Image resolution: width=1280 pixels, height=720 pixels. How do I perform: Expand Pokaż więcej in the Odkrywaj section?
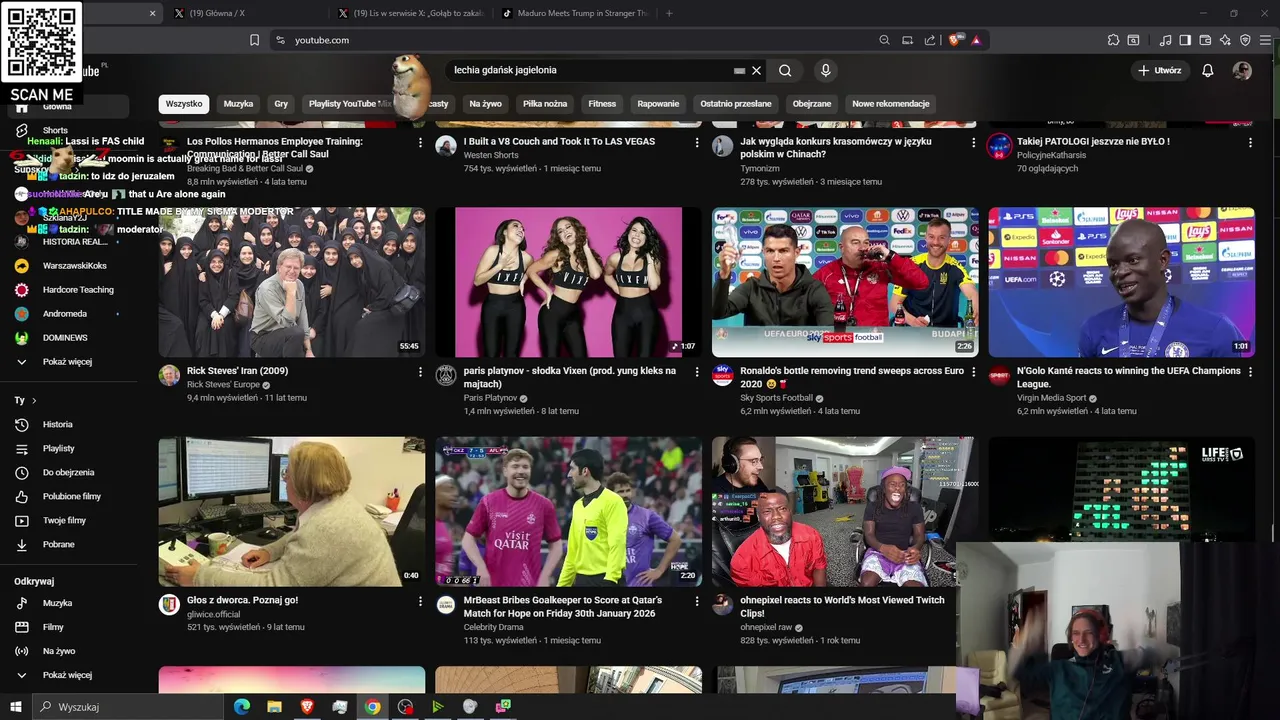[65, 675]
